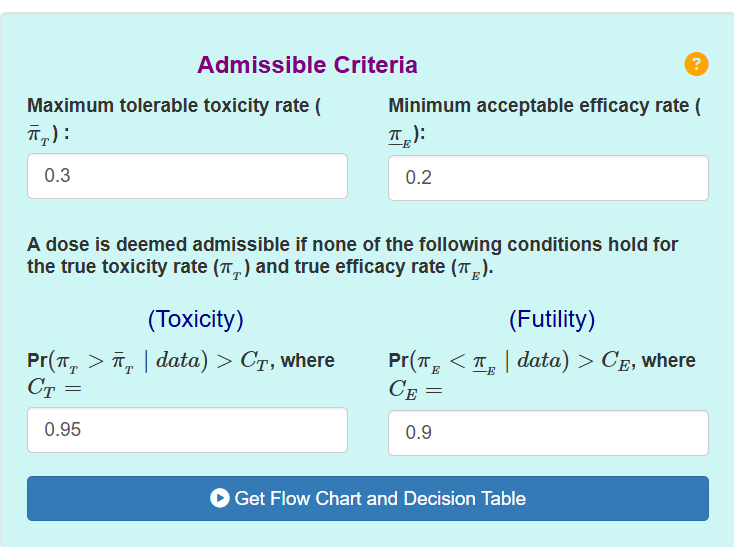Viewport: 734px width, 547px height.
Task: Click the underlined πE symbol under the efficacy label
Action: (400, 137)
